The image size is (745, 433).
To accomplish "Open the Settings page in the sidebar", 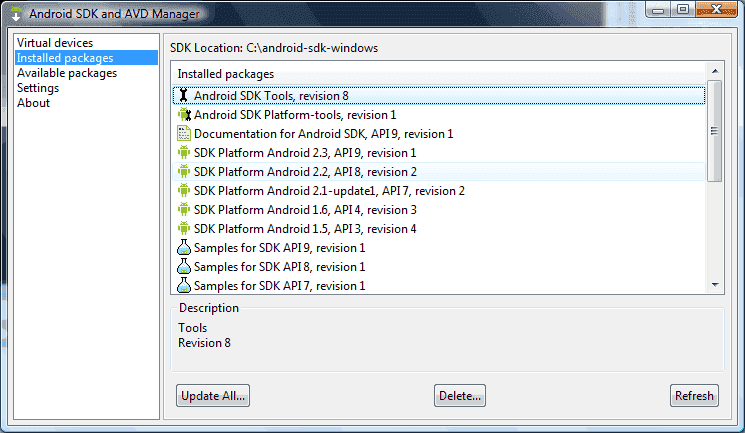I will (x=38, y=88).
